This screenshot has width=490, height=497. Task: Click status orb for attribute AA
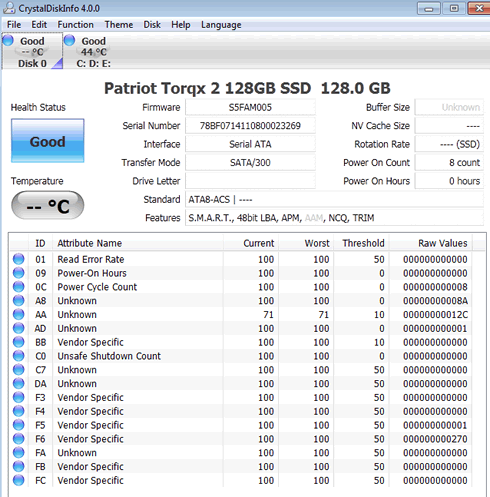coord(19,315)
